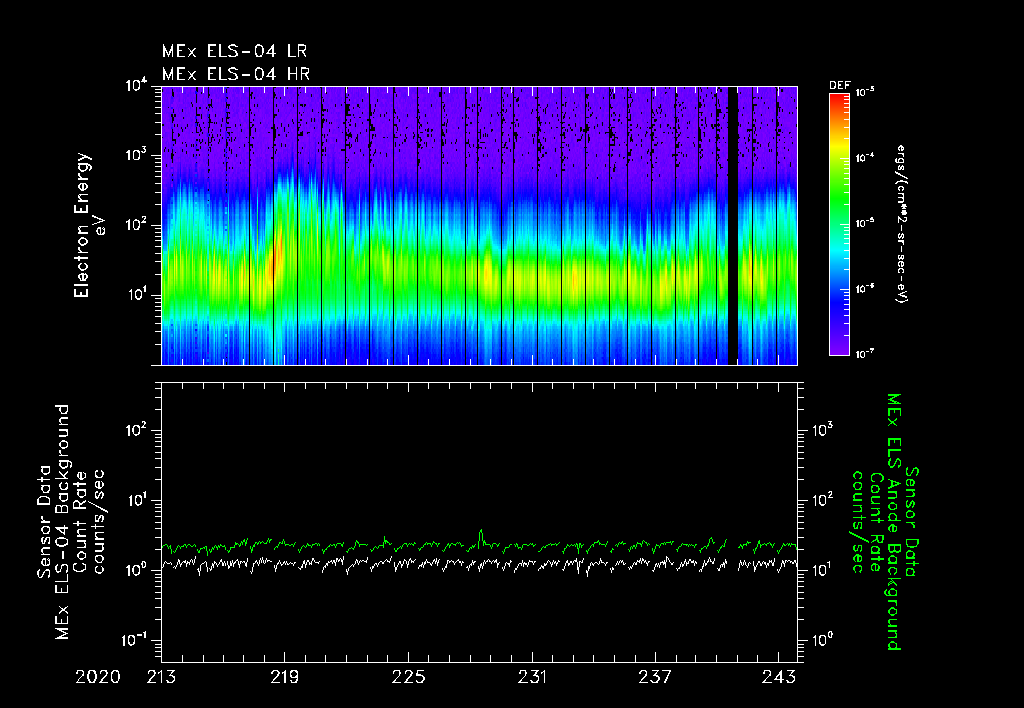This screenshot has width=1024, height=708.
Task: Click the 10^3 tick label on the right green axis
Action: pos(822,429)
